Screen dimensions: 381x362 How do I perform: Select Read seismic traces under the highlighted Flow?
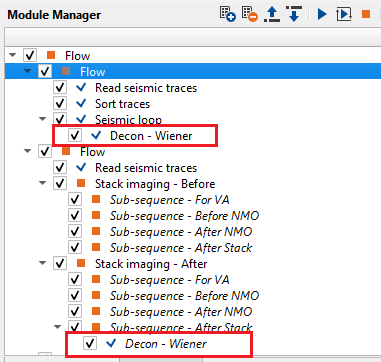146,88
